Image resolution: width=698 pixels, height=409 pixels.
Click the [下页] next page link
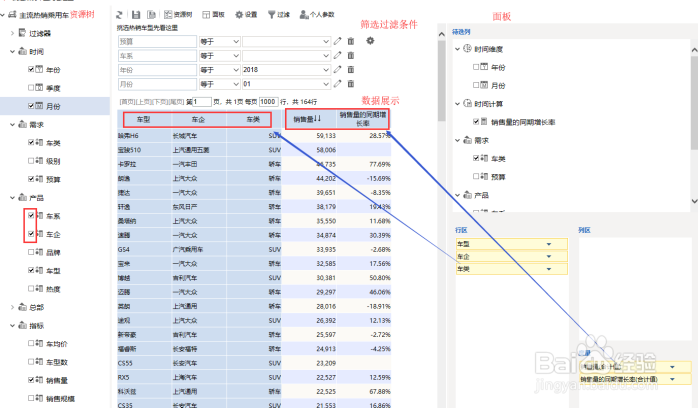(160, 102)
